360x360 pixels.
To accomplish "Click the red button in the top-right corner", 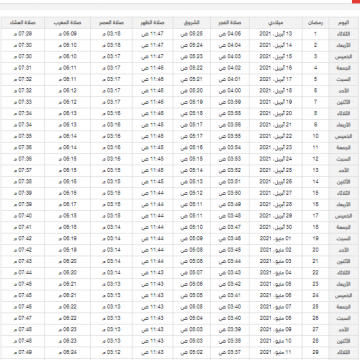I will [356, 1].
